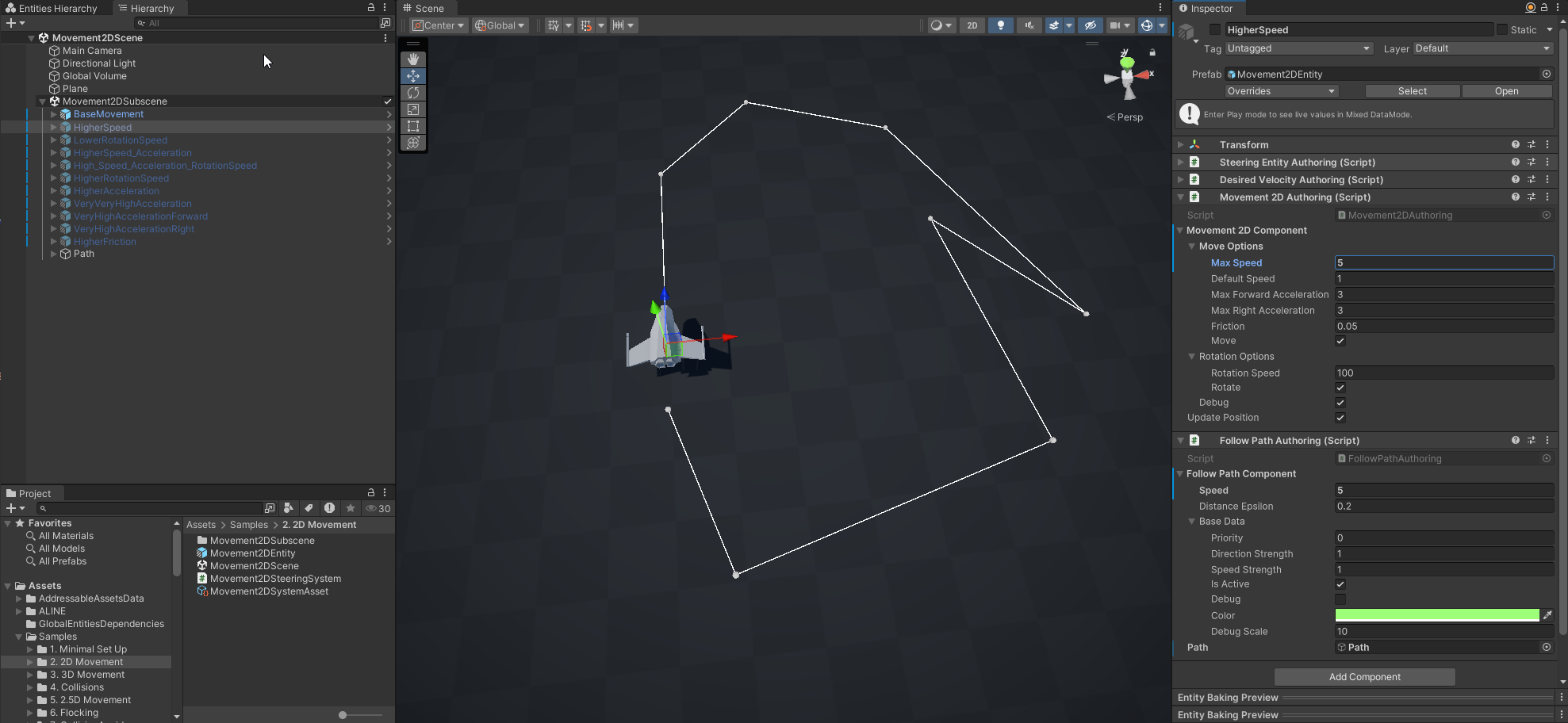Click the prefab Open button
The image size is (1568, 723).
(1506, 91)
